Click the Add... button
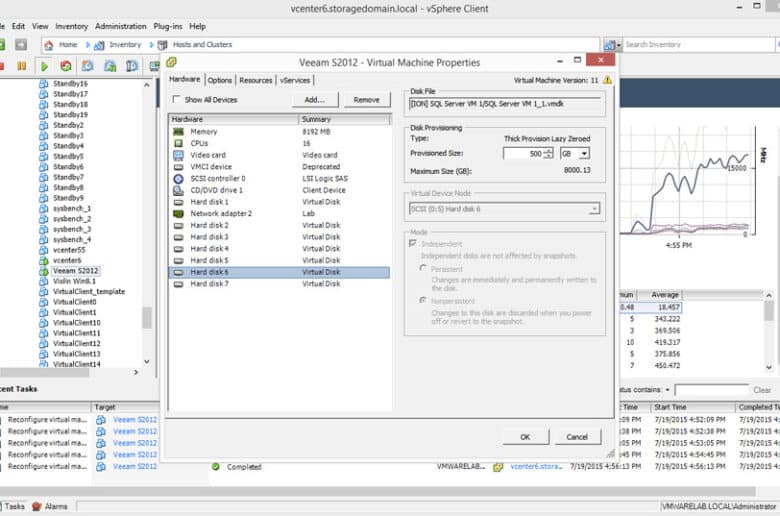780x516 pixels. [315, 100]
